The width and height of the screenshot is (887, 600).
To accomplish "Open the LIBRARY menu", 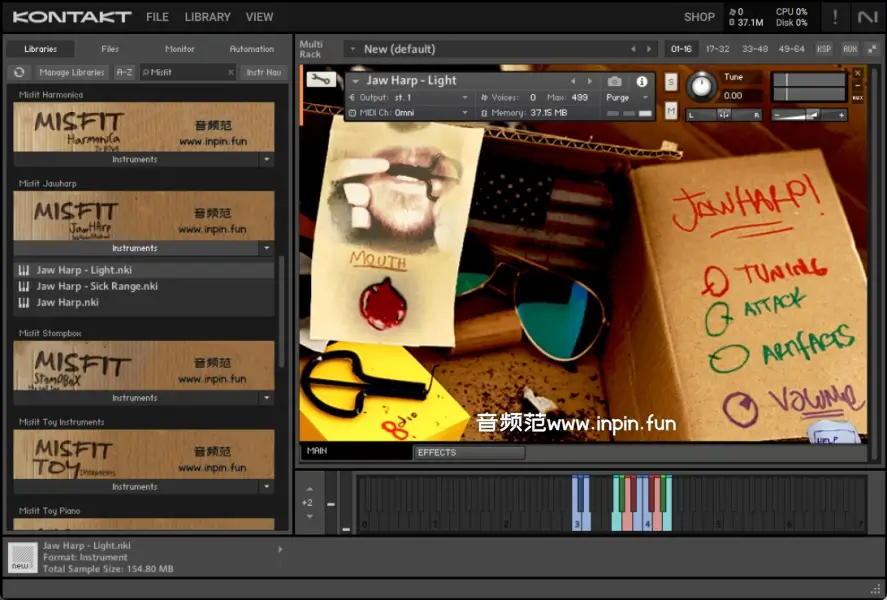I will pyautogui.click(x=207, y=17).
